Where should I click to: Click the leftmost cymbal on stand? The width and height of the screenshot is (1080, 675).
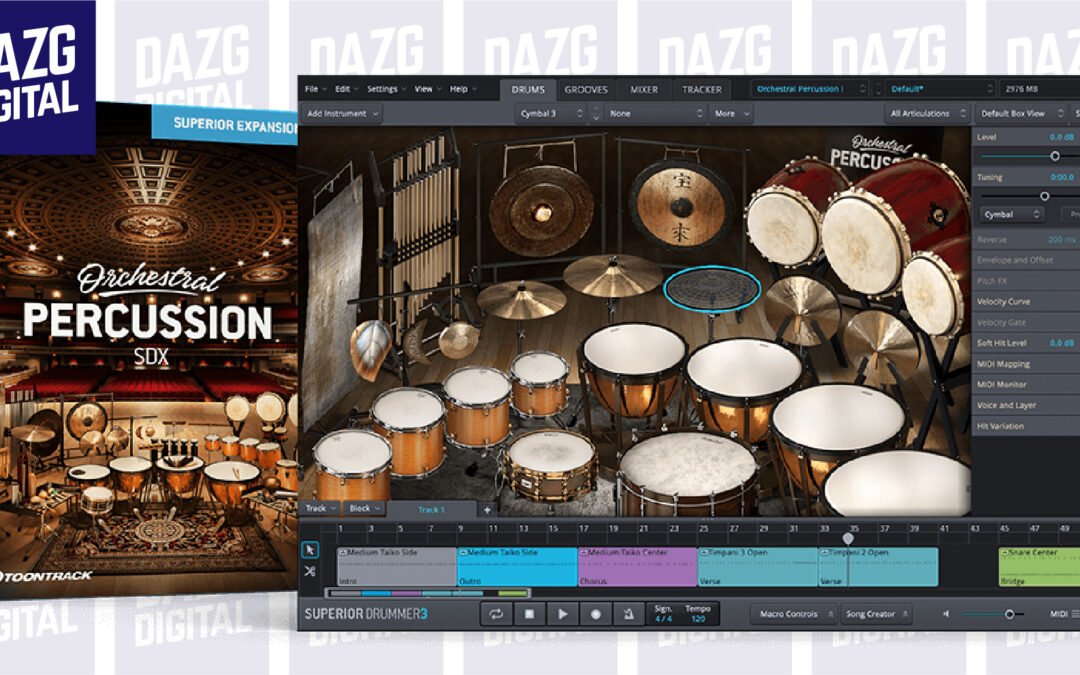(521, 299)
